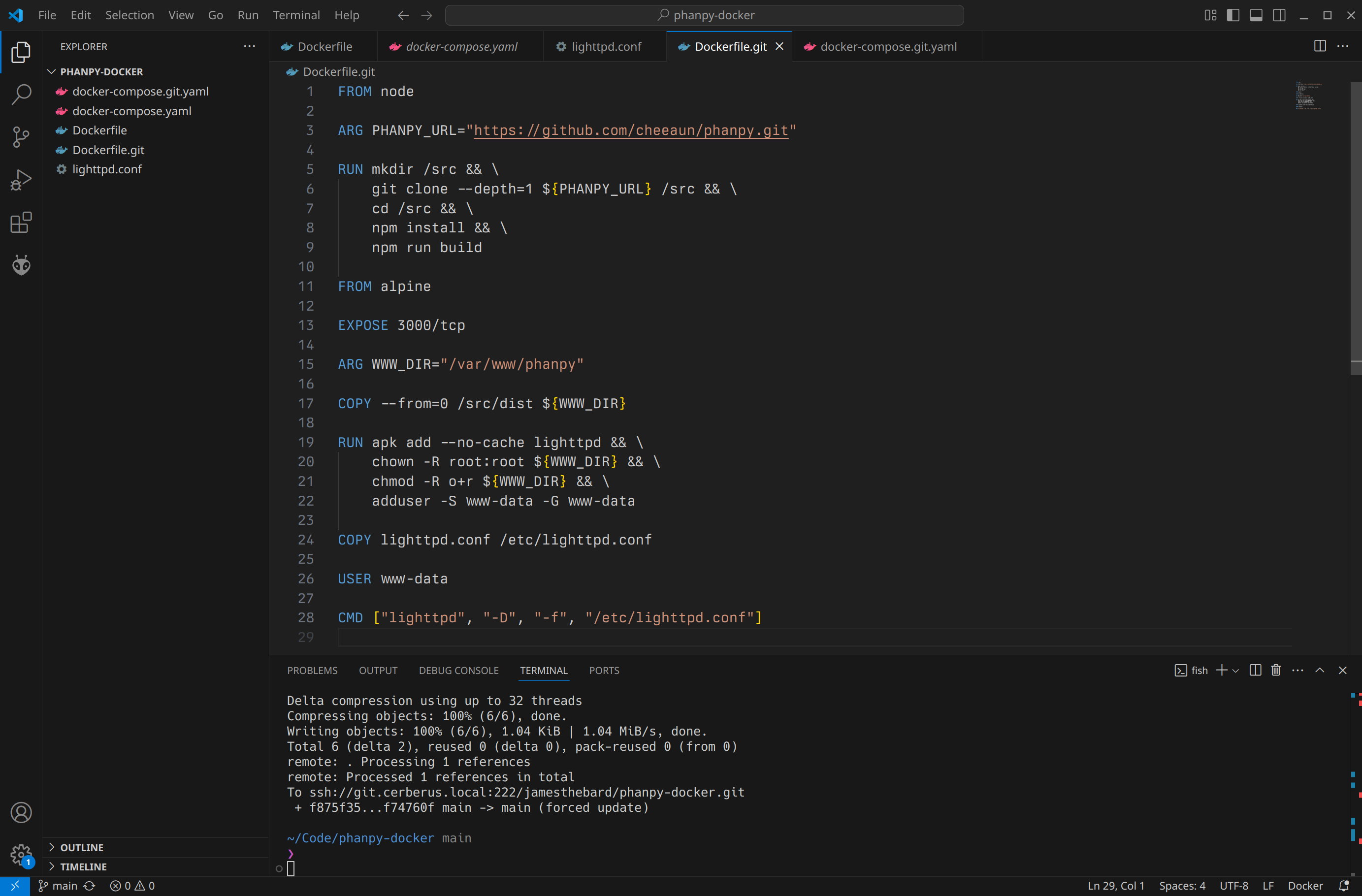Open the File menu
Viewport: 1362px width, 896px height.
tap(47, 15)
